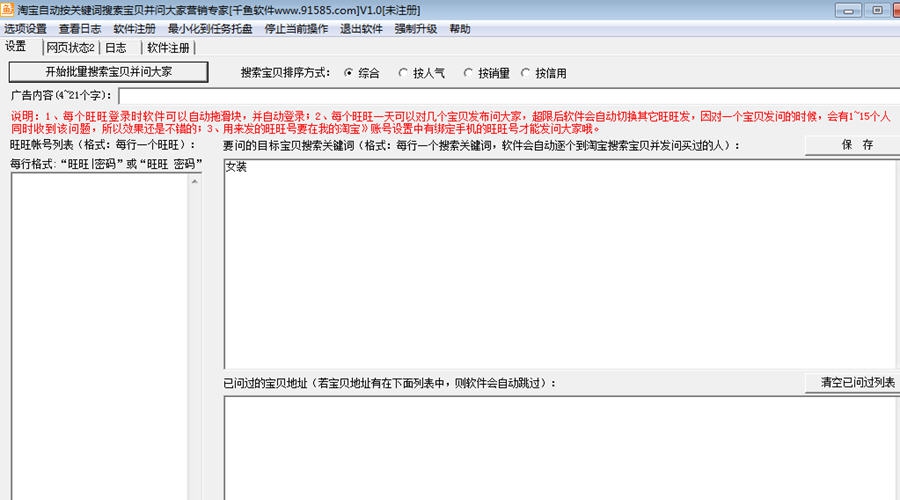Click keyword text area containing 女装
900x500 pixels.
click(560, 264)
